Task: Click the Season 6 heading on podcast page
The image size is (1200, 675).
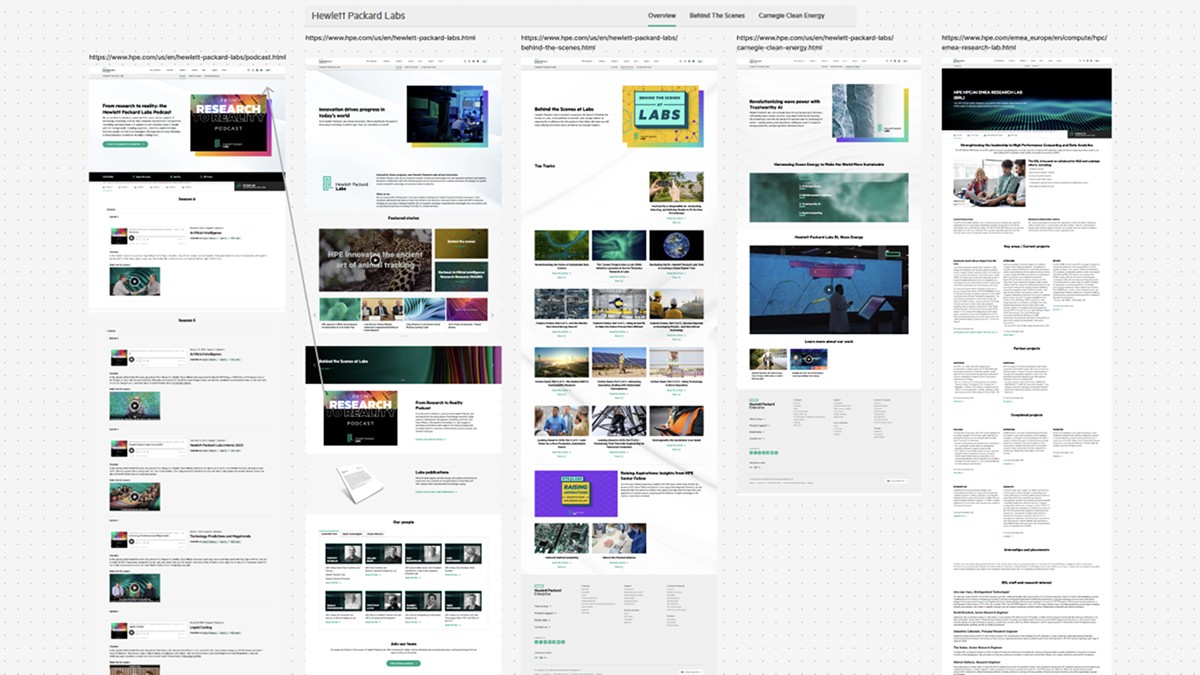Action: click(x=187, y=198)
